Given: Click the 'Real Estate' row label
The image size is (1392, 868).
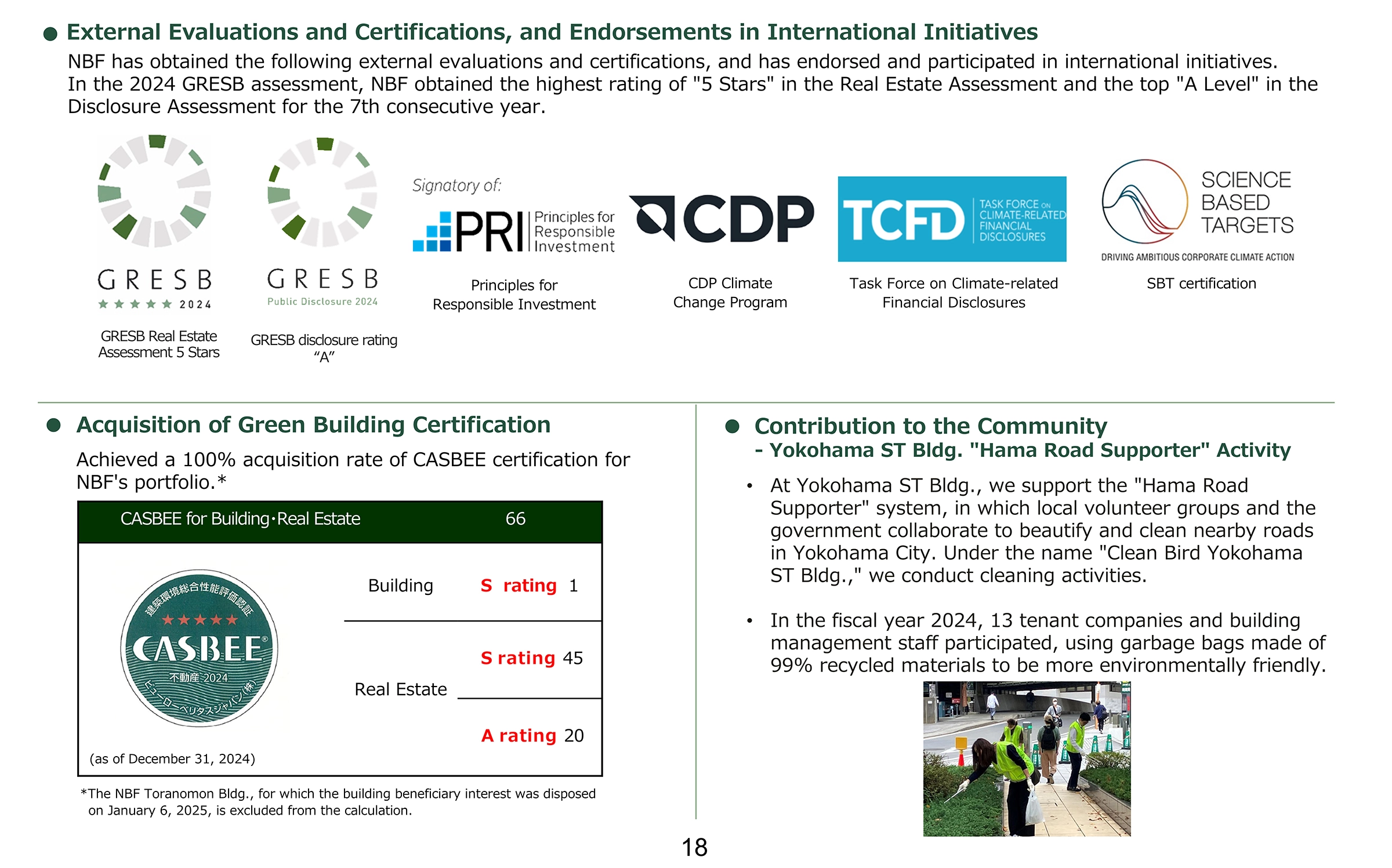Looking at the screenshot, I should (401, 689).
